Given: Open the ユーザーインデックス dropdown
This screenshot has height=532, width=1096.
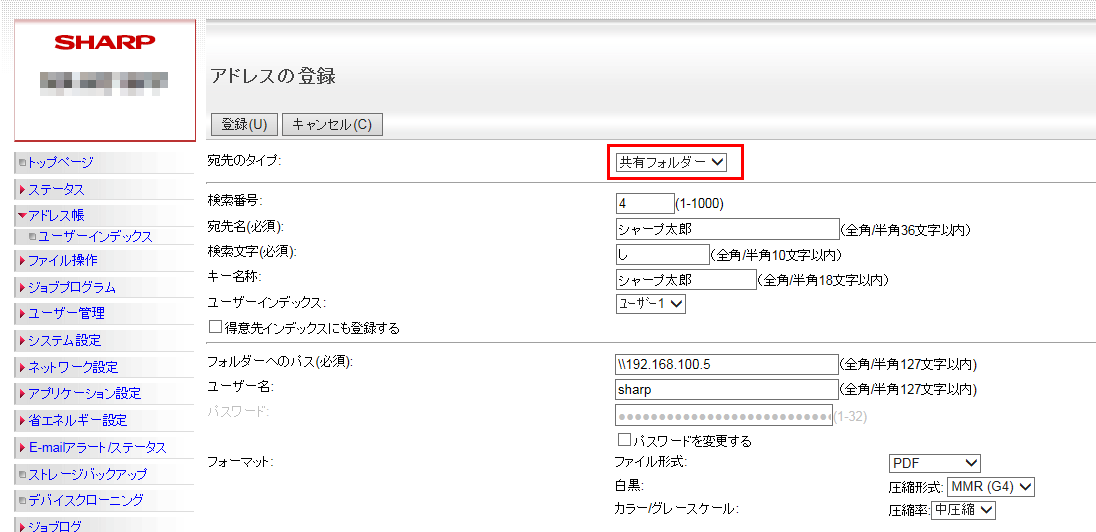Looking at the screenshot, I should click(651, 303).
